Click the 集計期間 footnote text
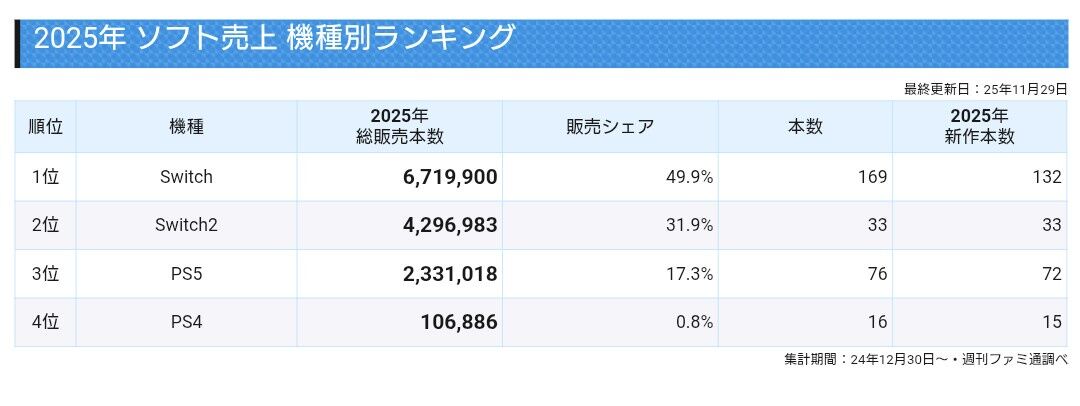 click(x=925, y=359)
